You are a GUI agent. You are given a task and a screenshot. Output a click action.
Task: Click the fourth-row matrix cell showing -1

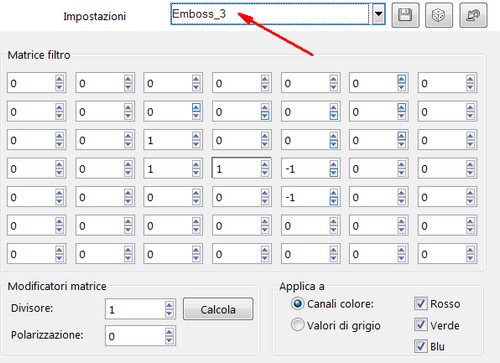coord(305,168)
